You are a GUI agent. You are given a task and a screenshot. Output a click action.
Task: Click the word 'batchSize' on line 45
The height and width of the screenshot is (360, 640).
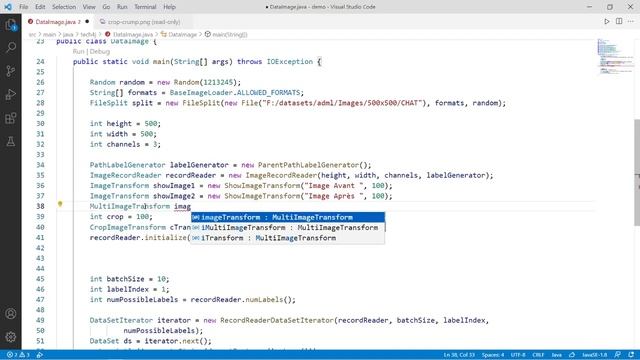click(x=125, y=279)
